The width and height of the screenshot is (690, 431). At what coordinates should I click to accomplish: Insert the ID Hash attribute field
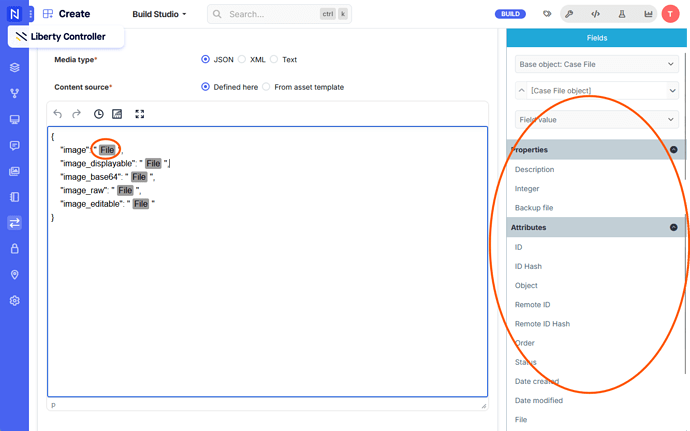point(528,266)
